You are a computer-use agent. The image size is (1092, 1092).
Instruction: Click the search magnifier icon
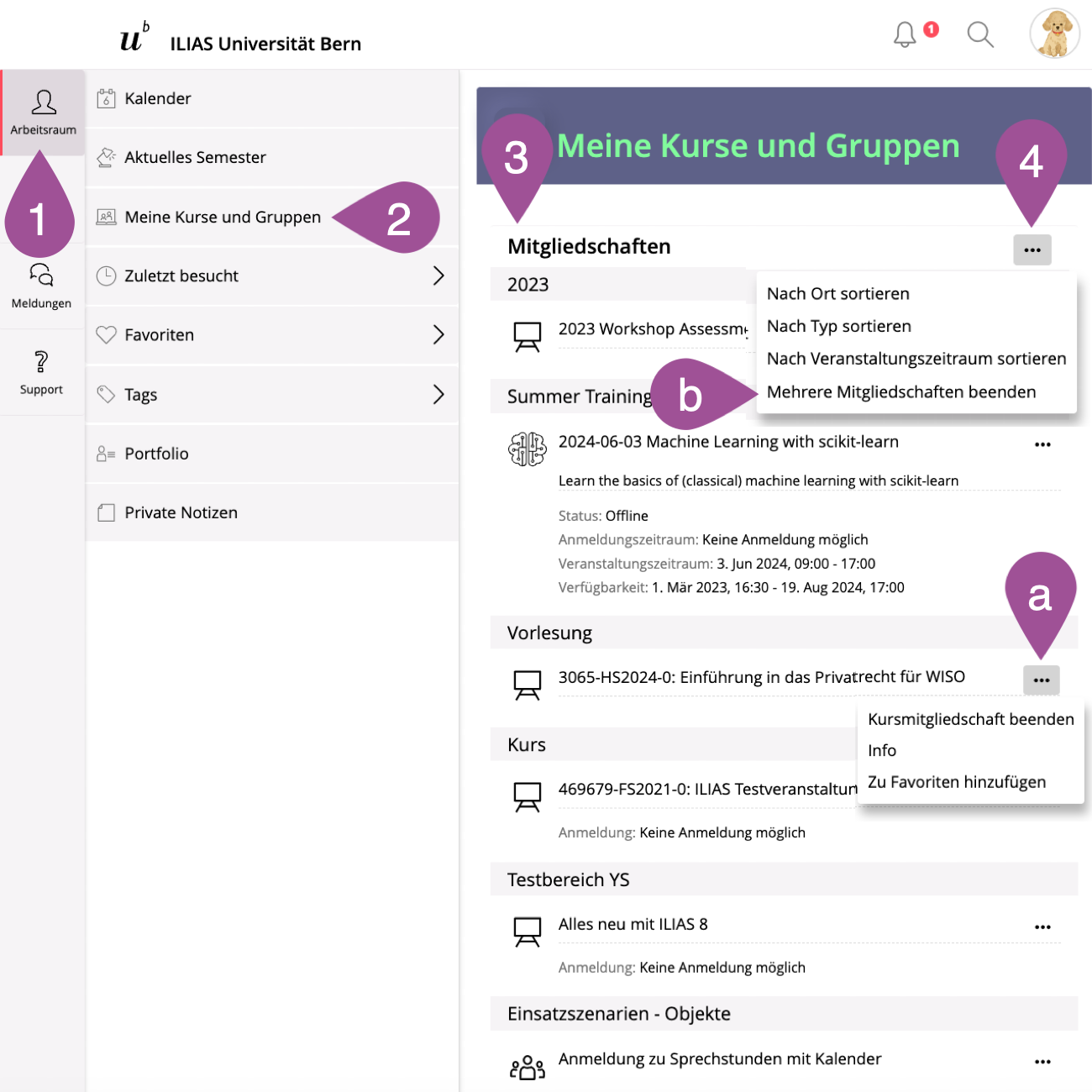tap(979, 34)
